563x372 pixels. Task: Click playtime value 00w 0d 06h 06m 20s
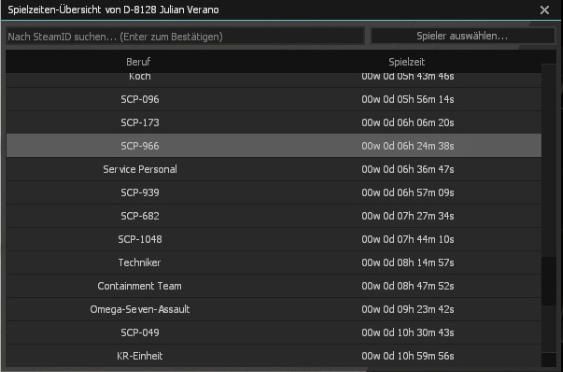tap(408, 122)
